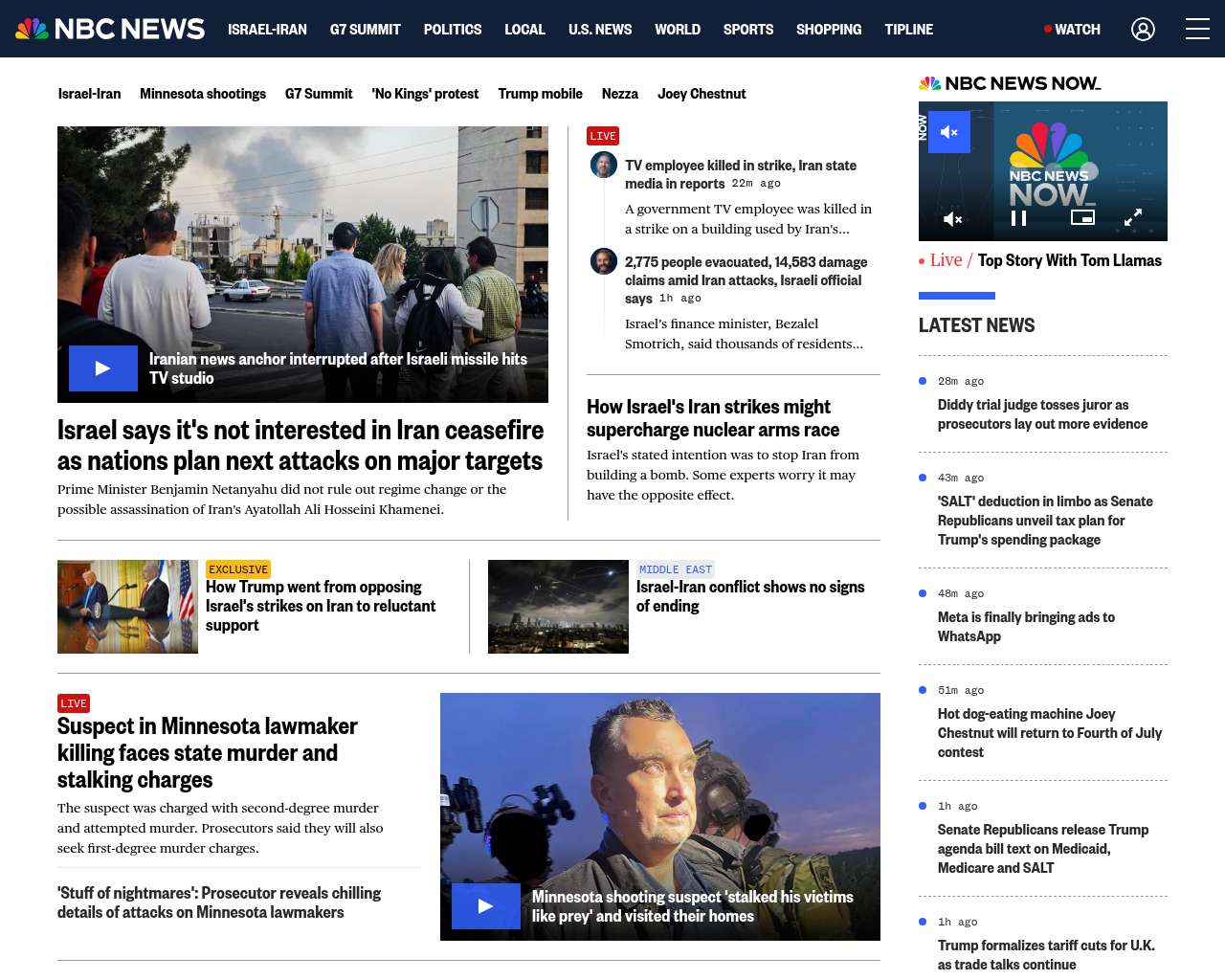The width and height of the screenshot is (1225, 980).
Task: Open Diddy trial judge tosses juror story
Action: pos(1042,414)
